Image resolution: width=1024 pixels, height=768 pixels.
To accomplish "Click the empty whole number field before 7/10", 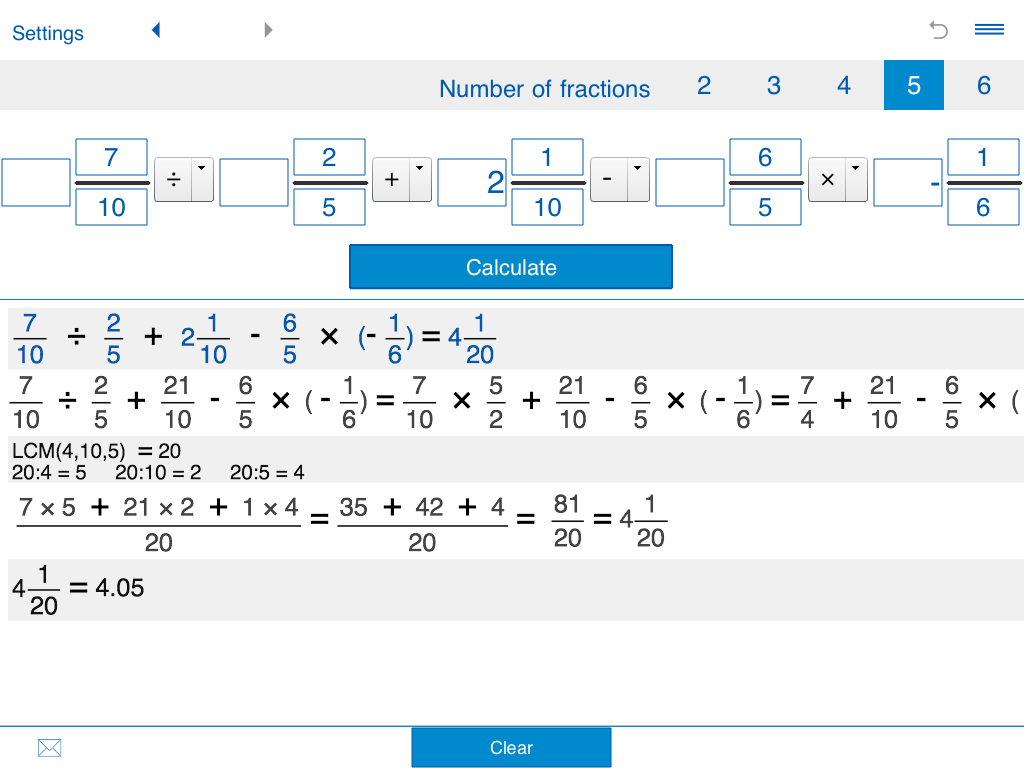I will pyautogui.click(x=35, y=182).
